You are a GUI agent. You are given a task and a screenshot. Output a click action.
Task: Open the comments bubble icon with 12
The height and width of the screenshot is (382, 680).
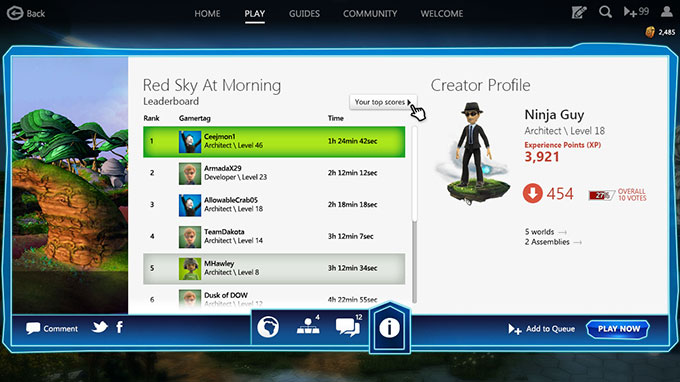[x=349, y=326]
